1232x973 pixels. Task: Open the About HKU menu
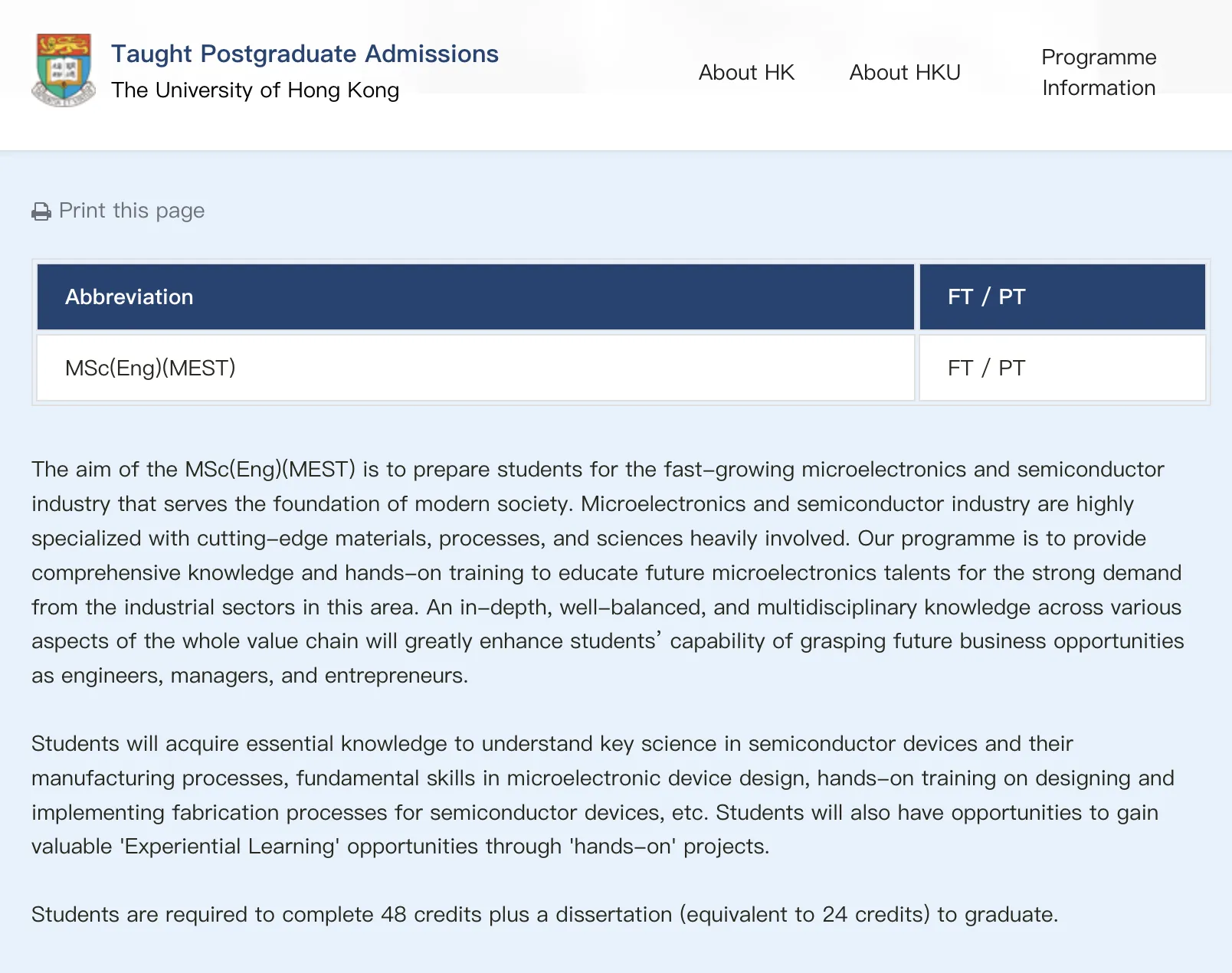[x=904, y=73]
